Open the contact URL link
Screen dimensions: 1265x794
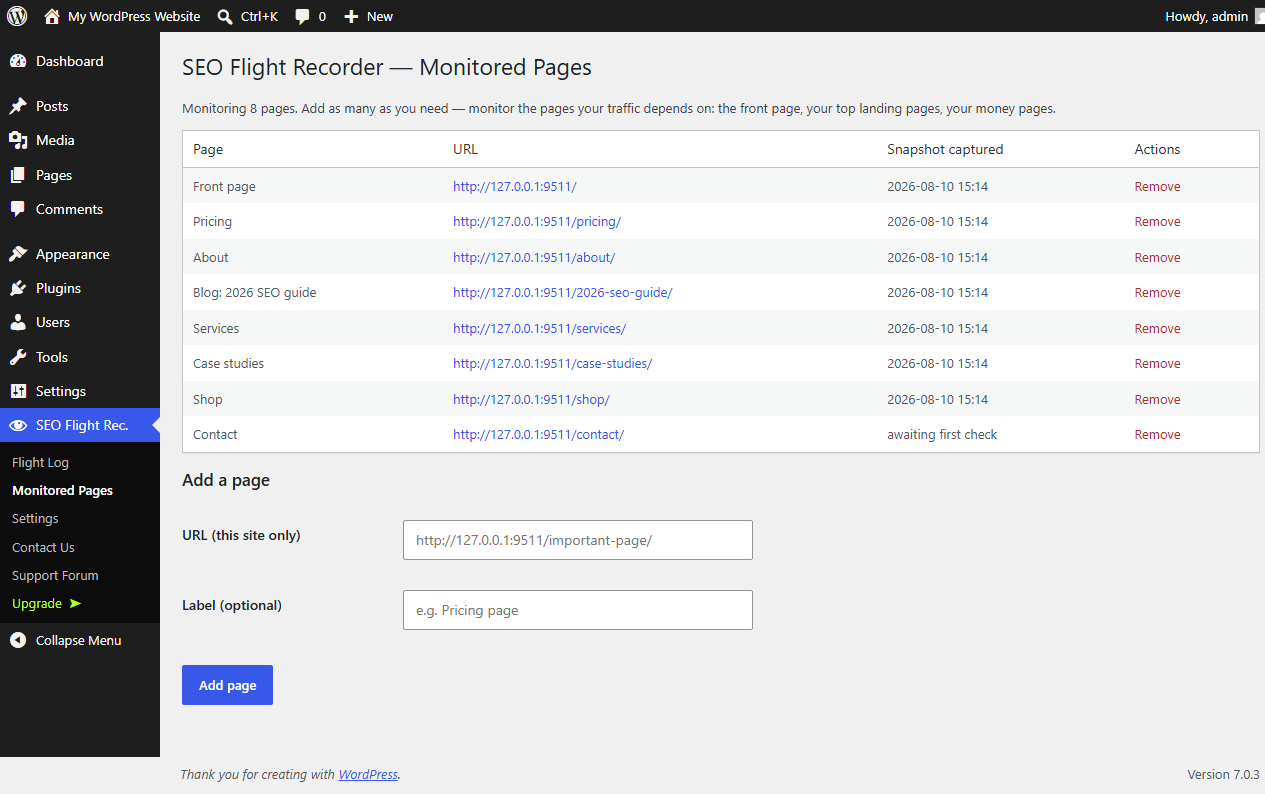click(x=538, y=434)
